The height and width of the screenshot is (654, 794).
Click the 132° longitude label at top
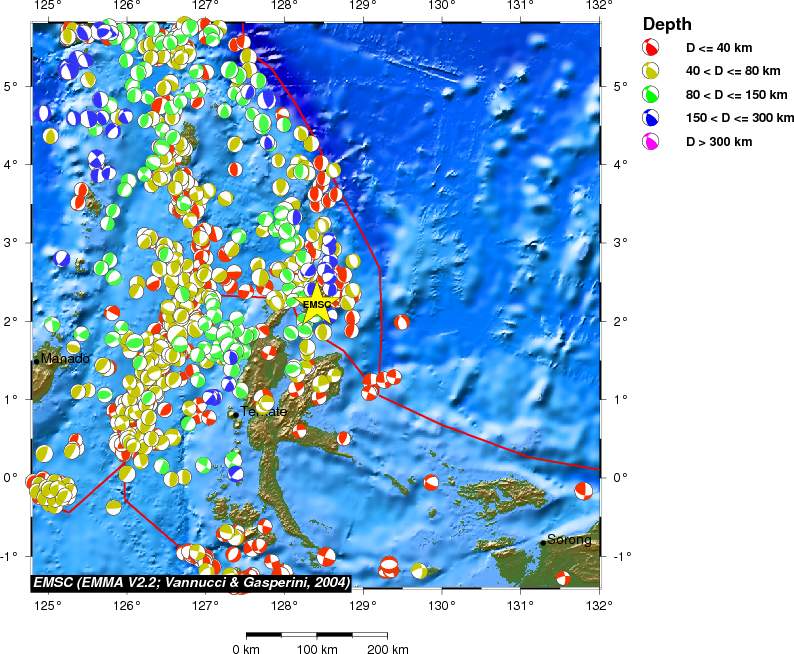599,6
